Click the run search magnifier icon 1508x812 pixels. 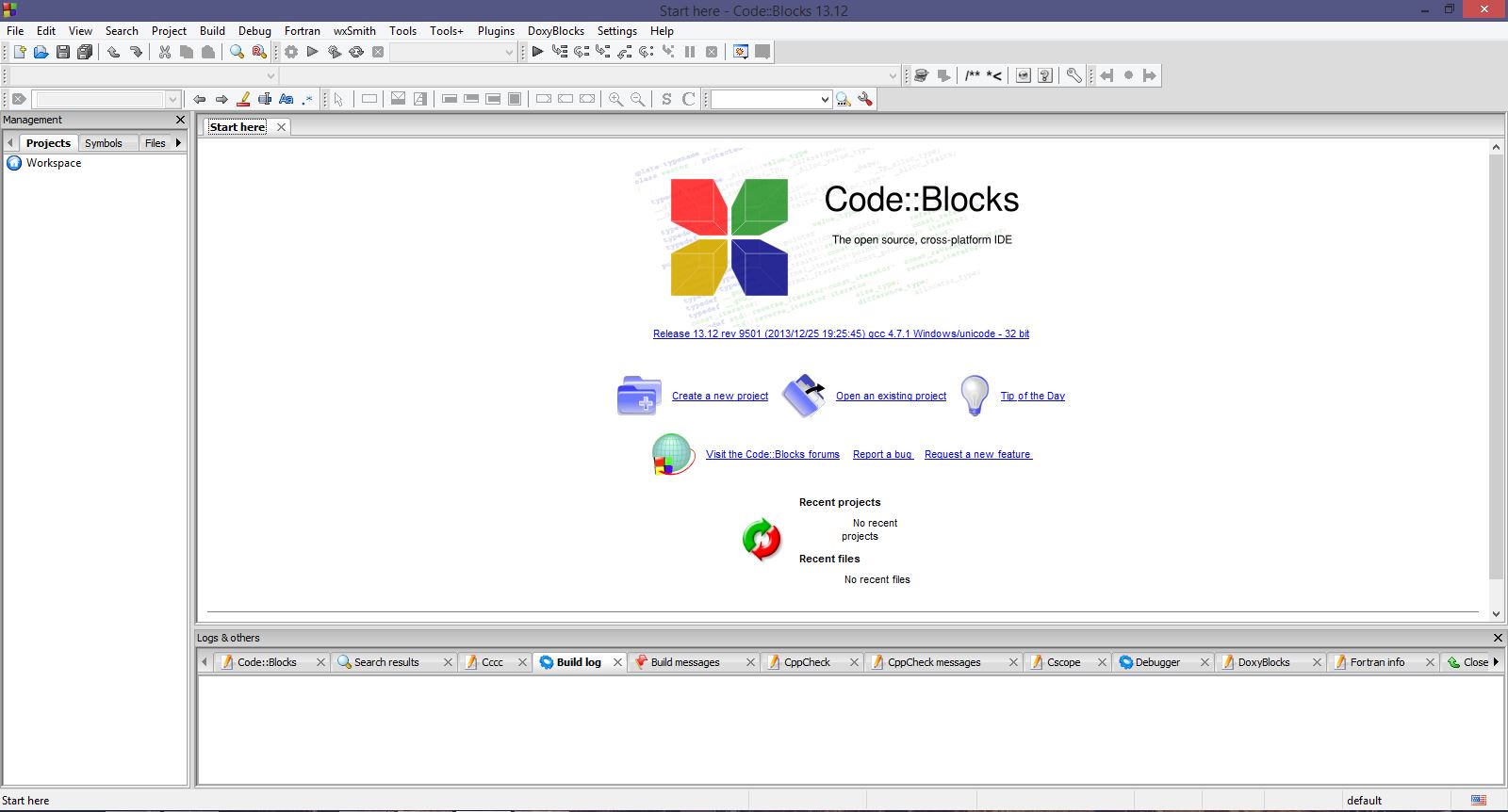coord(844,99)
